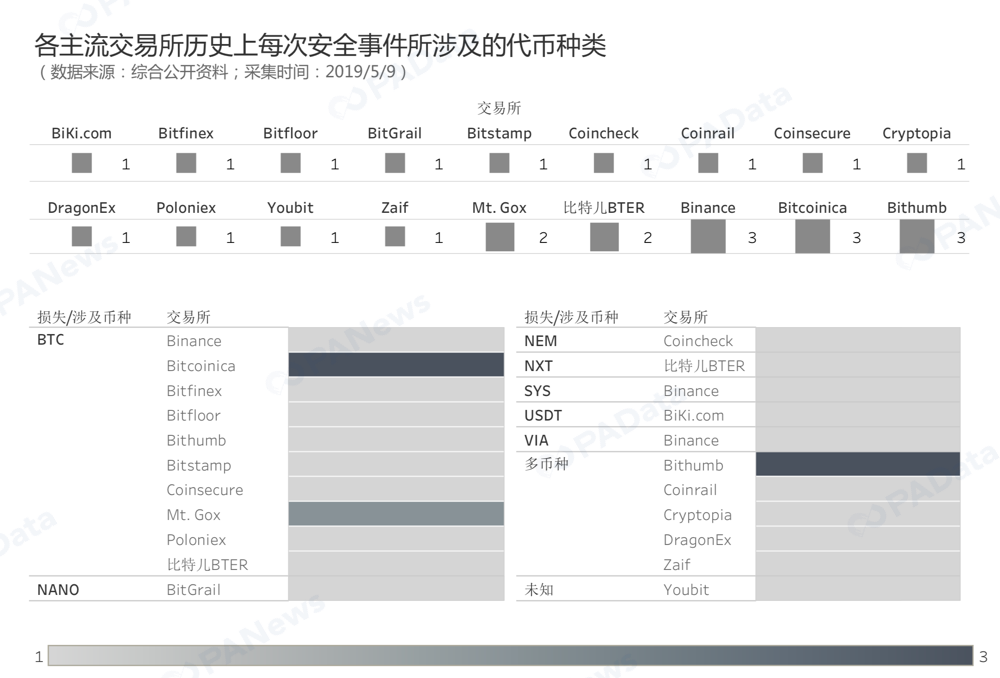Click the large gray square under Binance
This screenshot has width=1000, height=678.
[x=708, y=237]
